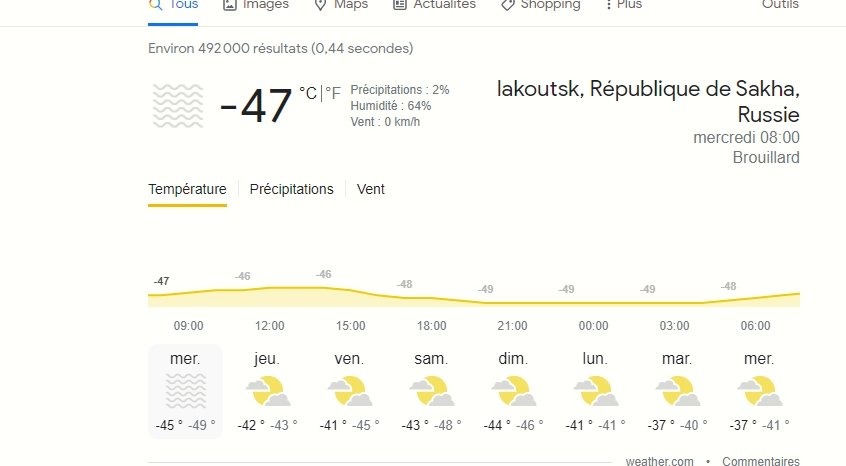846x466 pixels.
Task: Click the fog icon under today's mer.
Action: pyautogui.click(x=186, y=392)
